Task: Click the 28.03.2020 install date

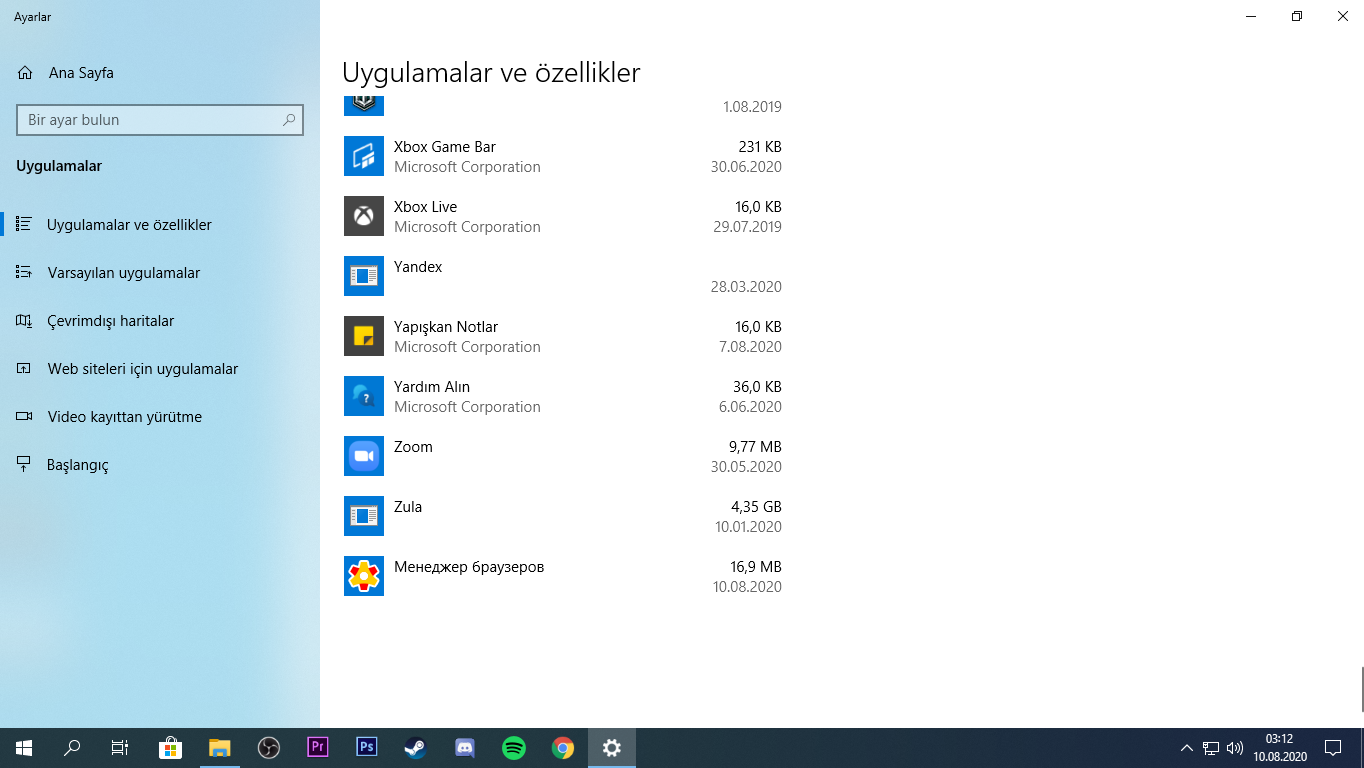Action: click(x=746, y=287)
